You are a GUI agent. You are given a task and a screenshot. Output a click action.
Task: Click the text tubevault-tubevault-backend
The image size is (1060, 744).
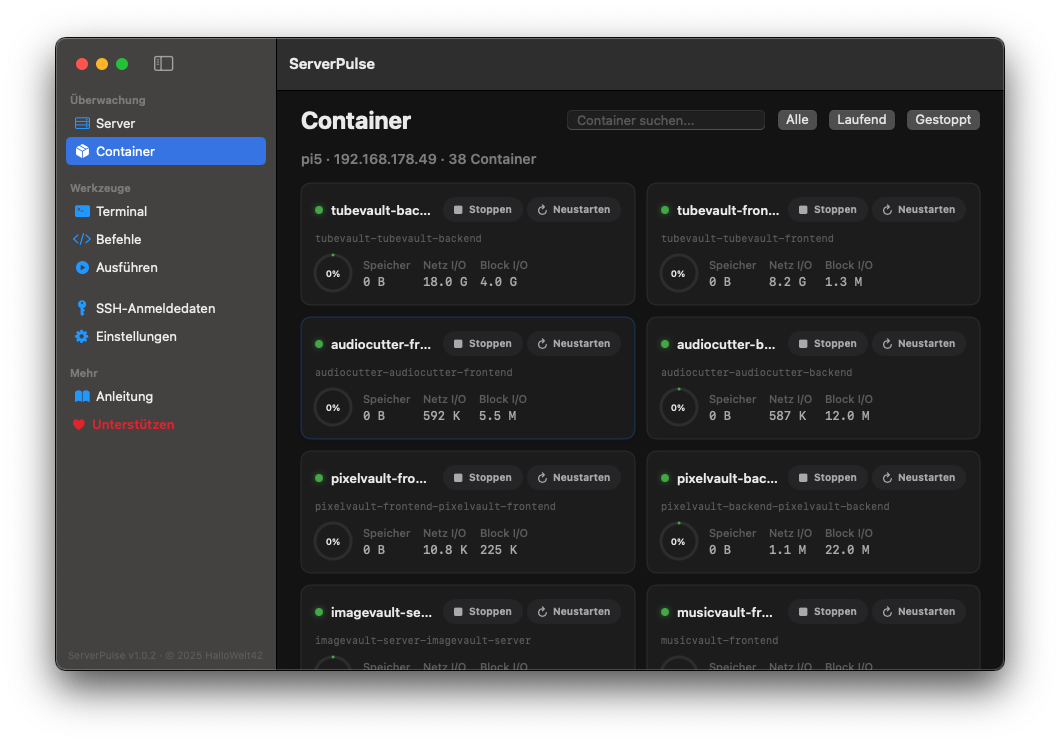(x=398, y=239)
